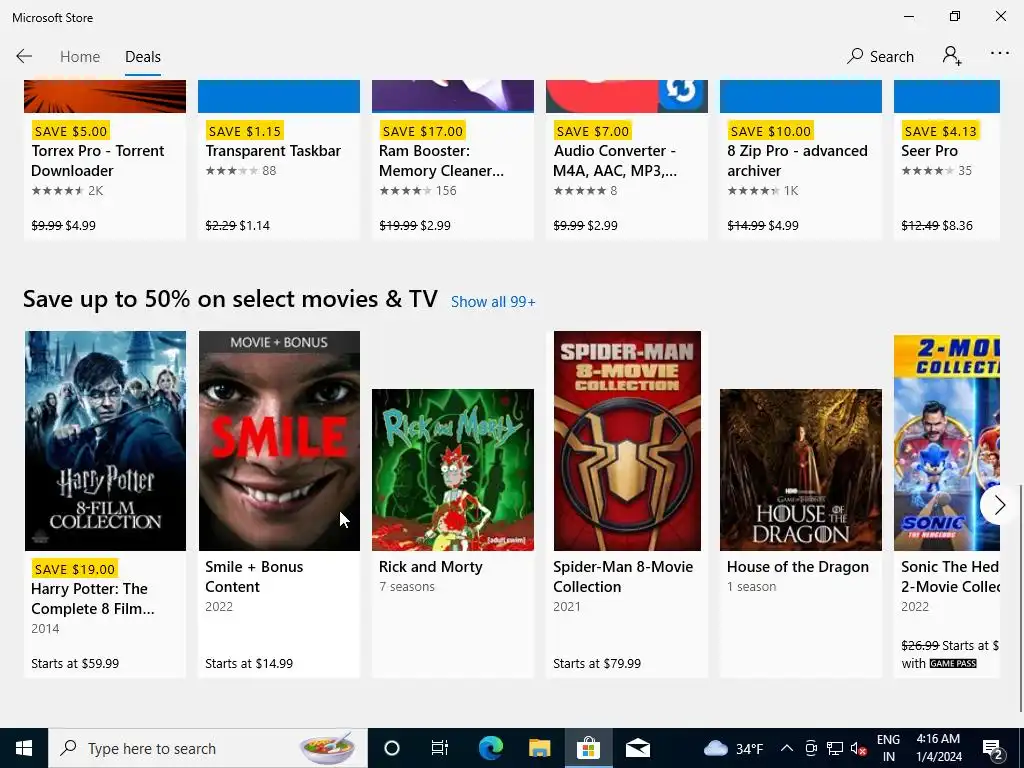Open the Windows Start menu
The width and height of the screenshot is (1024, 768).
click(x=24, y=748)
